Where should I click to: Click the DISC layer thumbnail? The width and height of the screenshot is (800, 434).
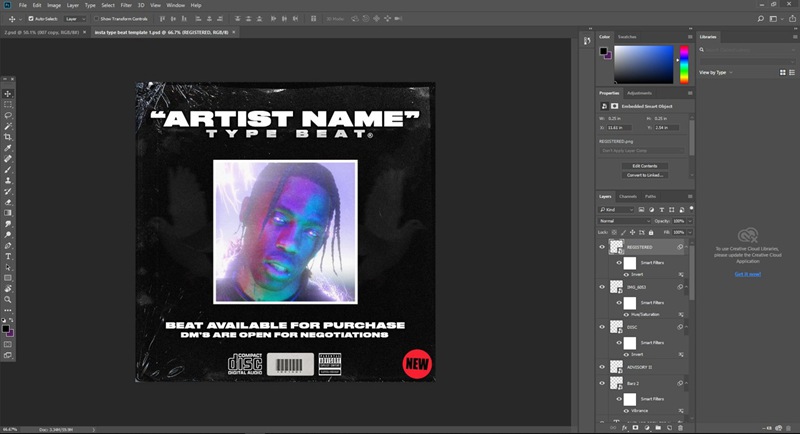tap(617, 326)
